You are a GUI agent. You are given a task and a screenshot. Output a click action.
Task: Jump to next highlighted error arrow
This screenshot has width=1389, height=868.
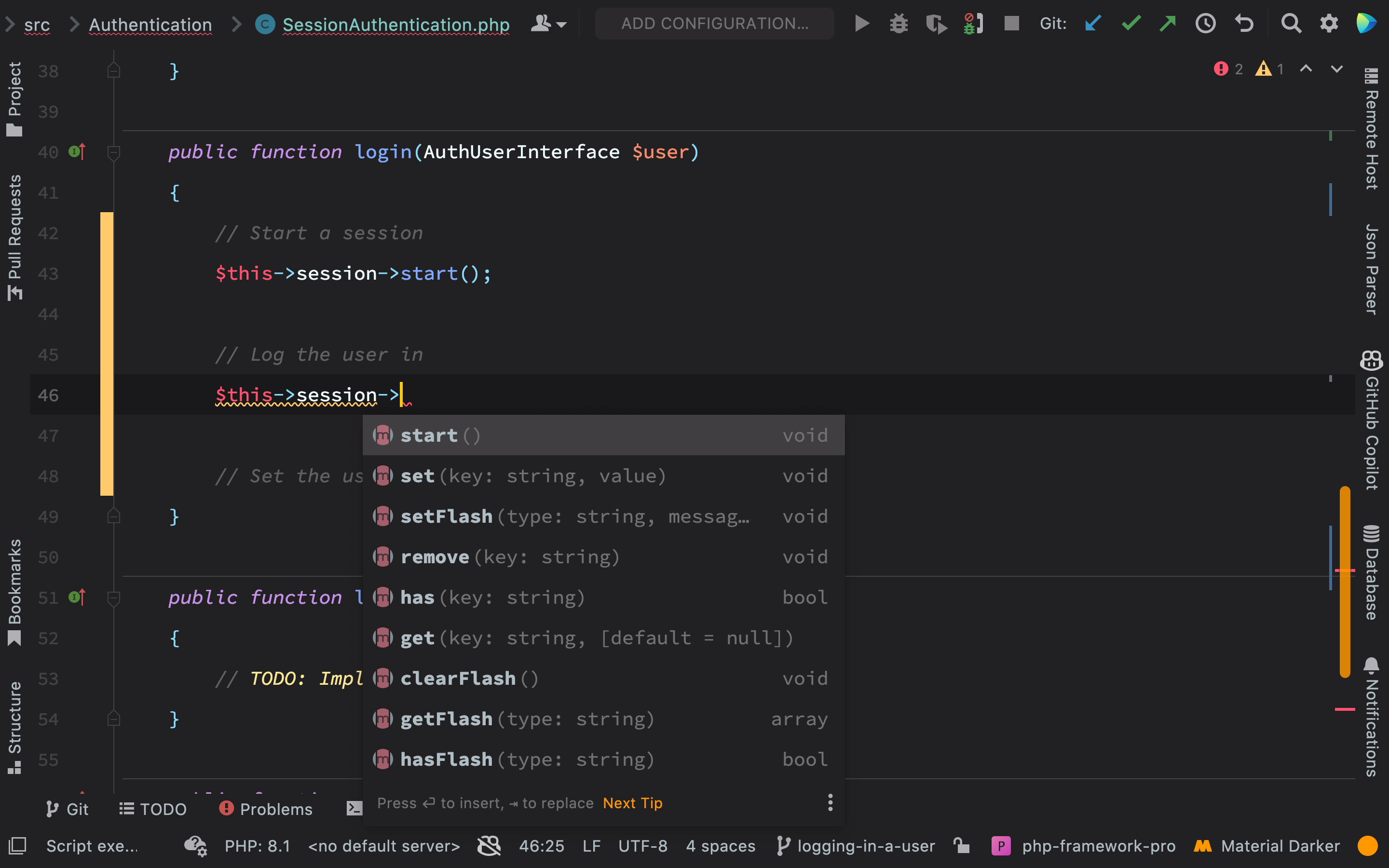1337,69
